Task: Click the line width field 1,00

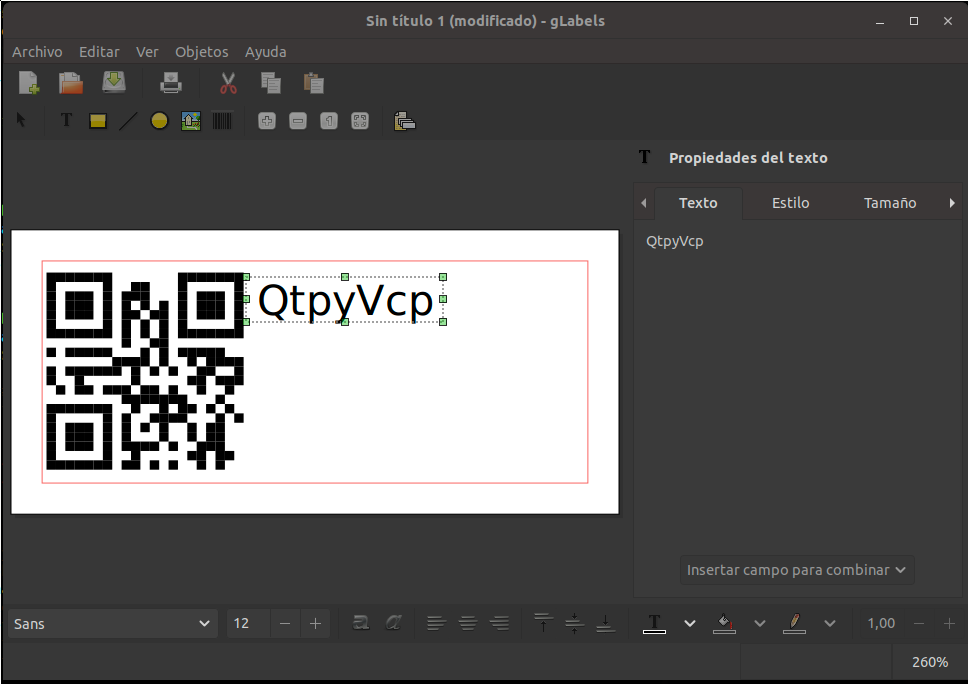Action: (x=880, y=624)
